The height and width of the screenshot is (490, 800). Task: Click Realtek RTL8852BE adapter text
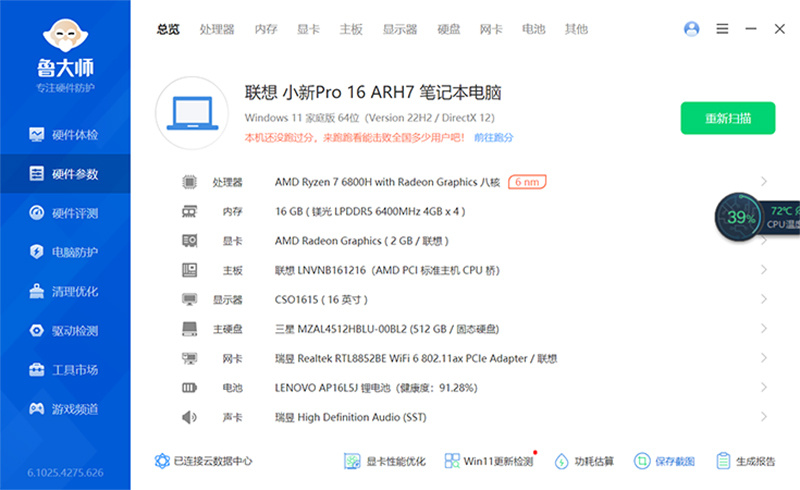pyautogui.click(x=416, y=358)
